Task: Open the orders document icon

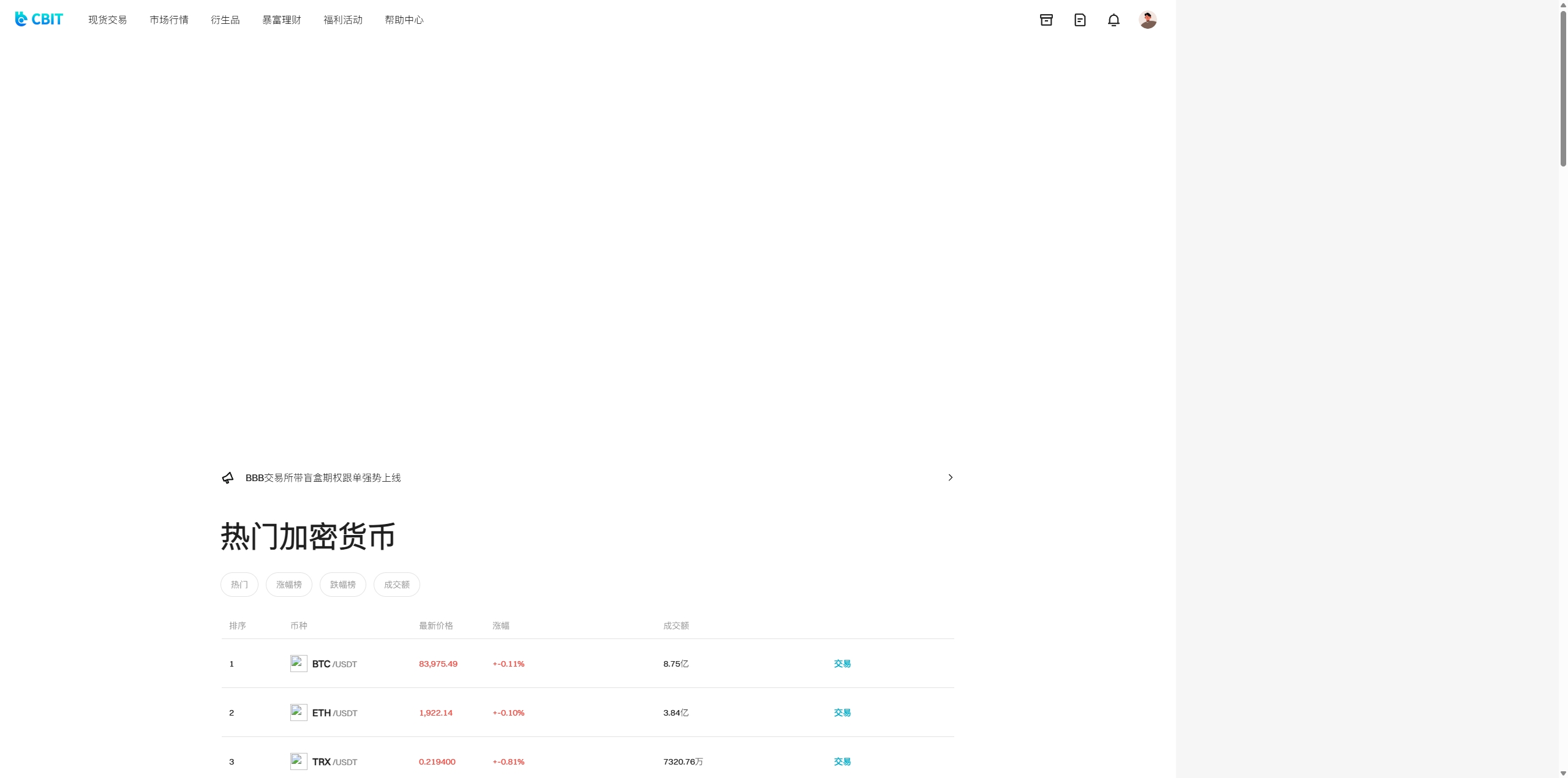Action: click(x=1080, y=20)
